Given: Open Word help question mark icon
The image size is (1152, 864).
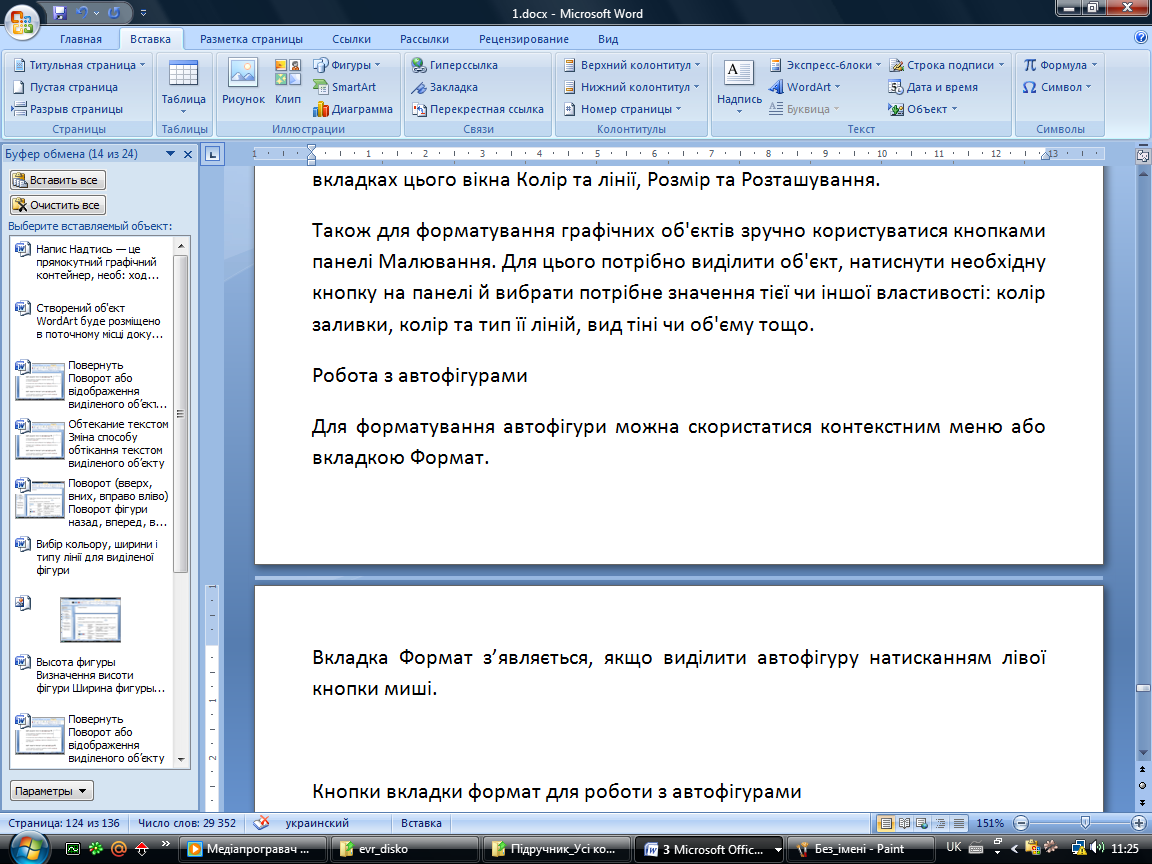Looking at the screenshot, I should (x=1141, y=37).
